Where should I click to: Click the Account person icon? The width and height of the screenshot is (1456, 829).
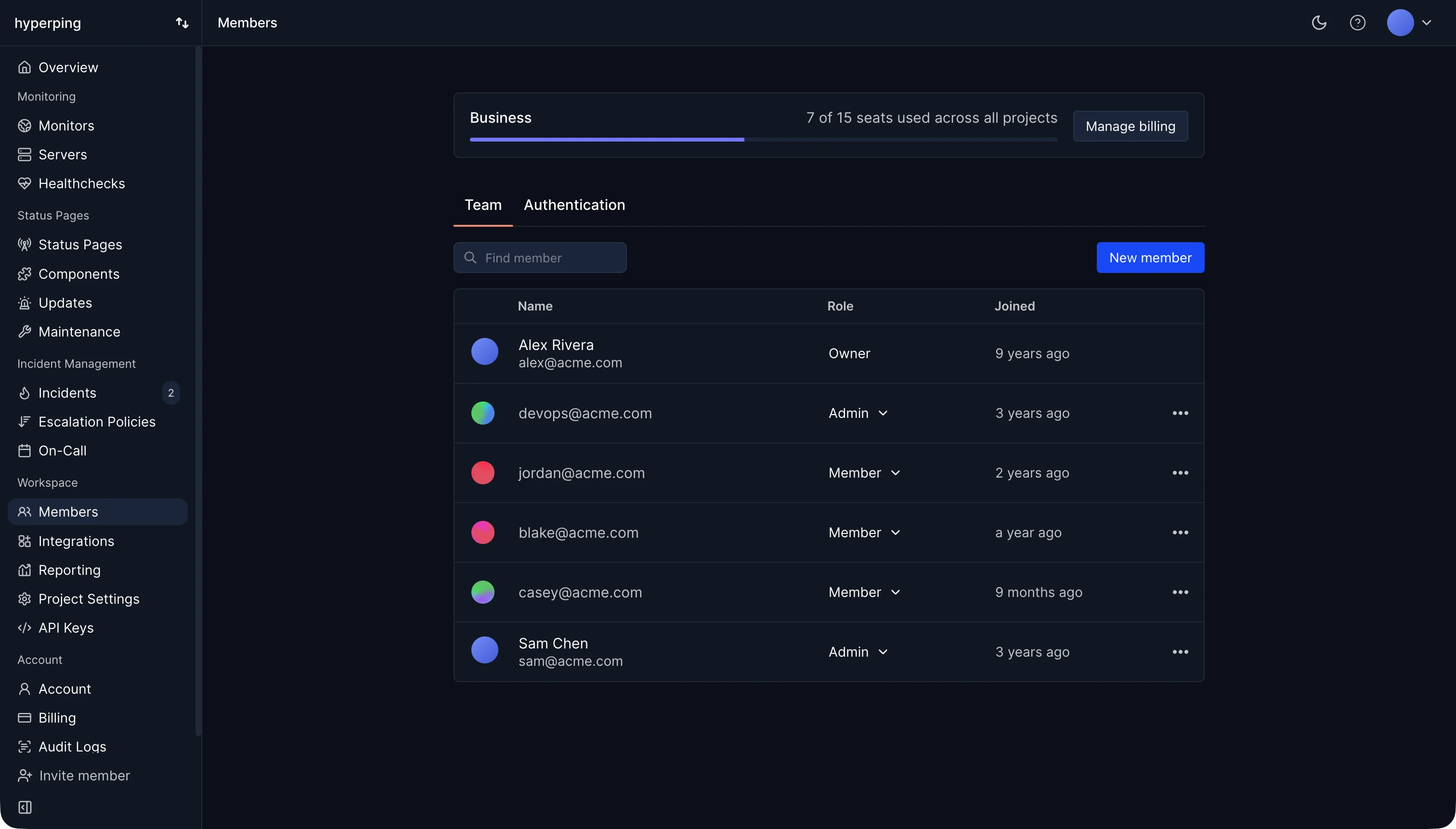click(25, 689)
